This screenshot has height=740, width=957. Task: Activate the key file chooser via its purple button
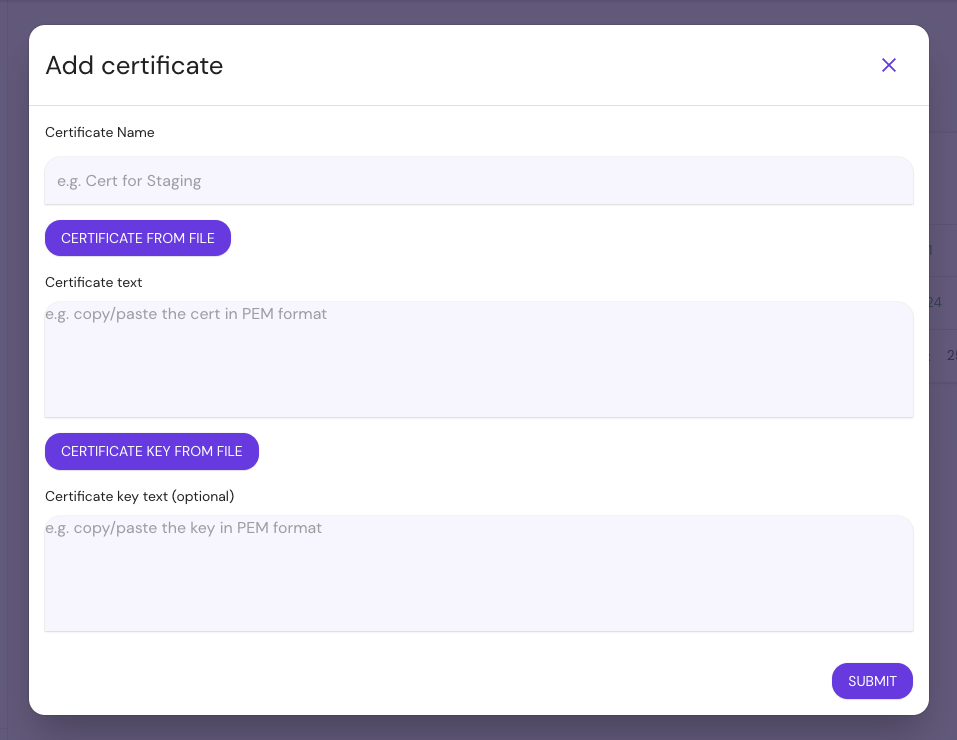[151, 451]
